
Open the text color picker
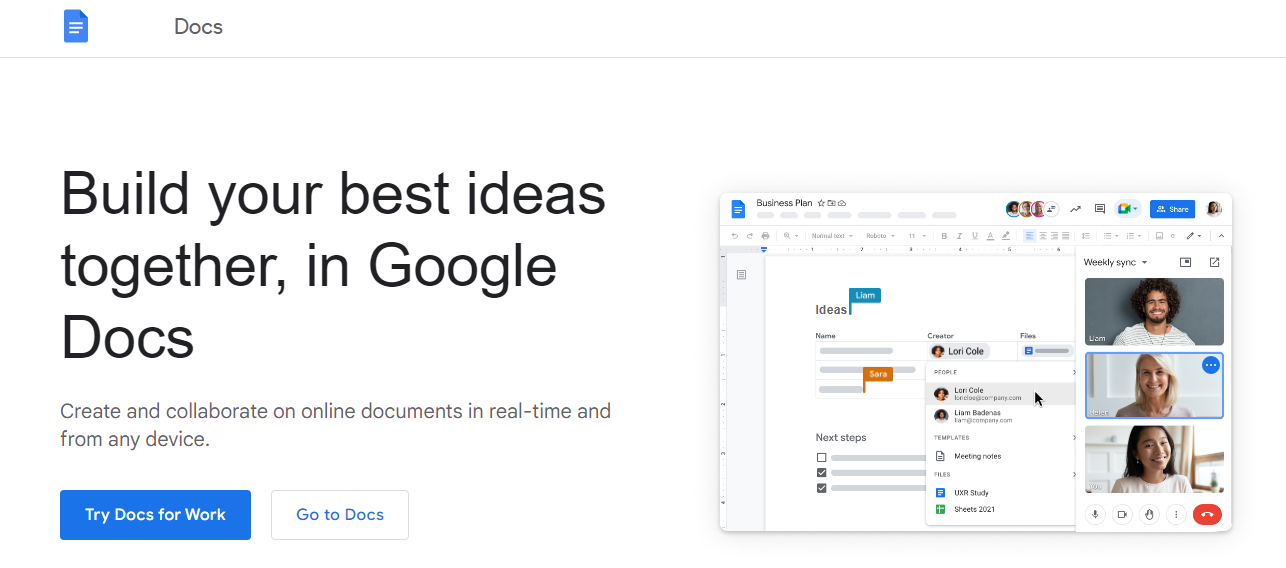coord(990,236)
